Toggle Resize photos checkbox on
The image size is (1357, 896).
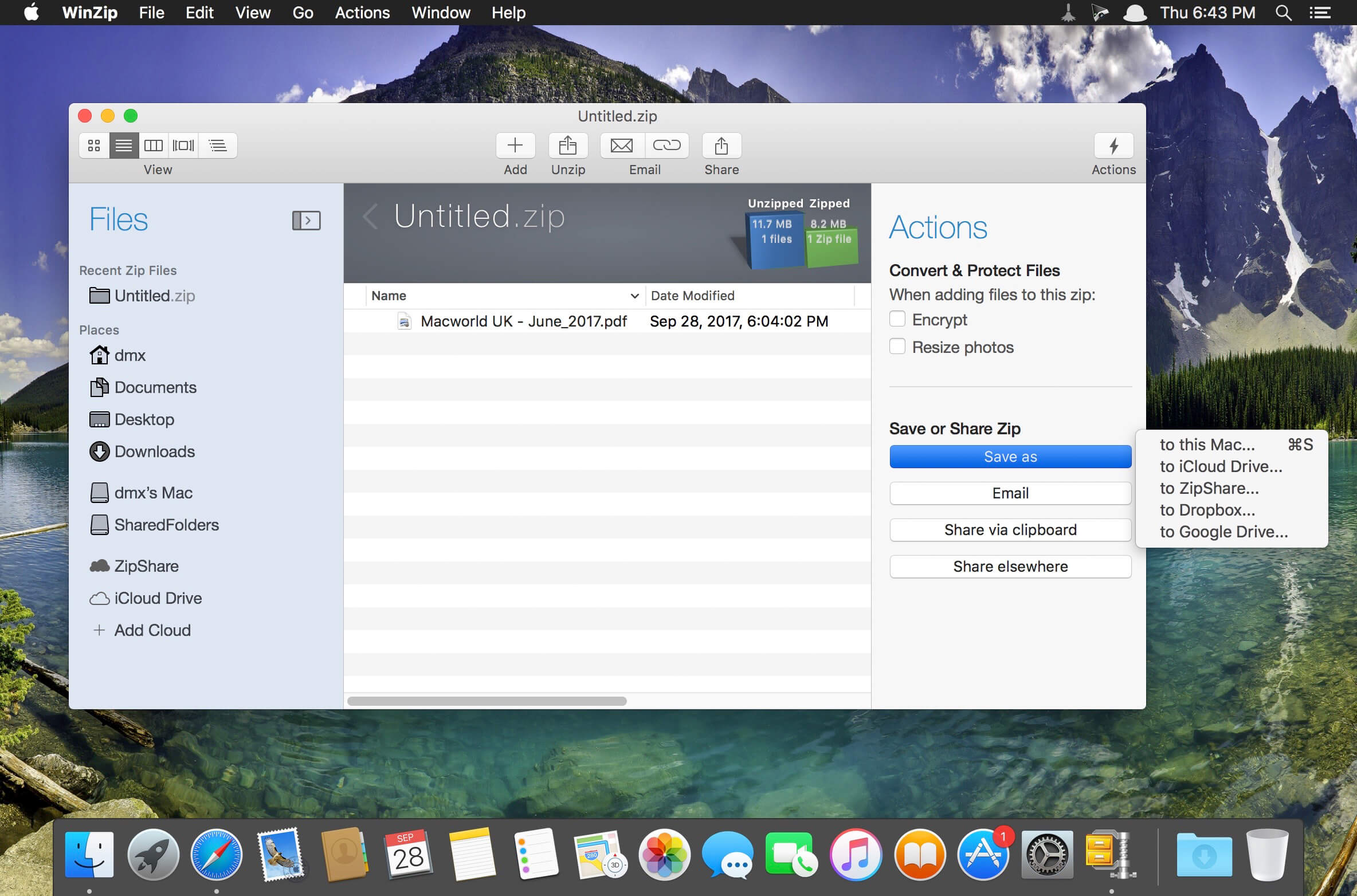897,347
